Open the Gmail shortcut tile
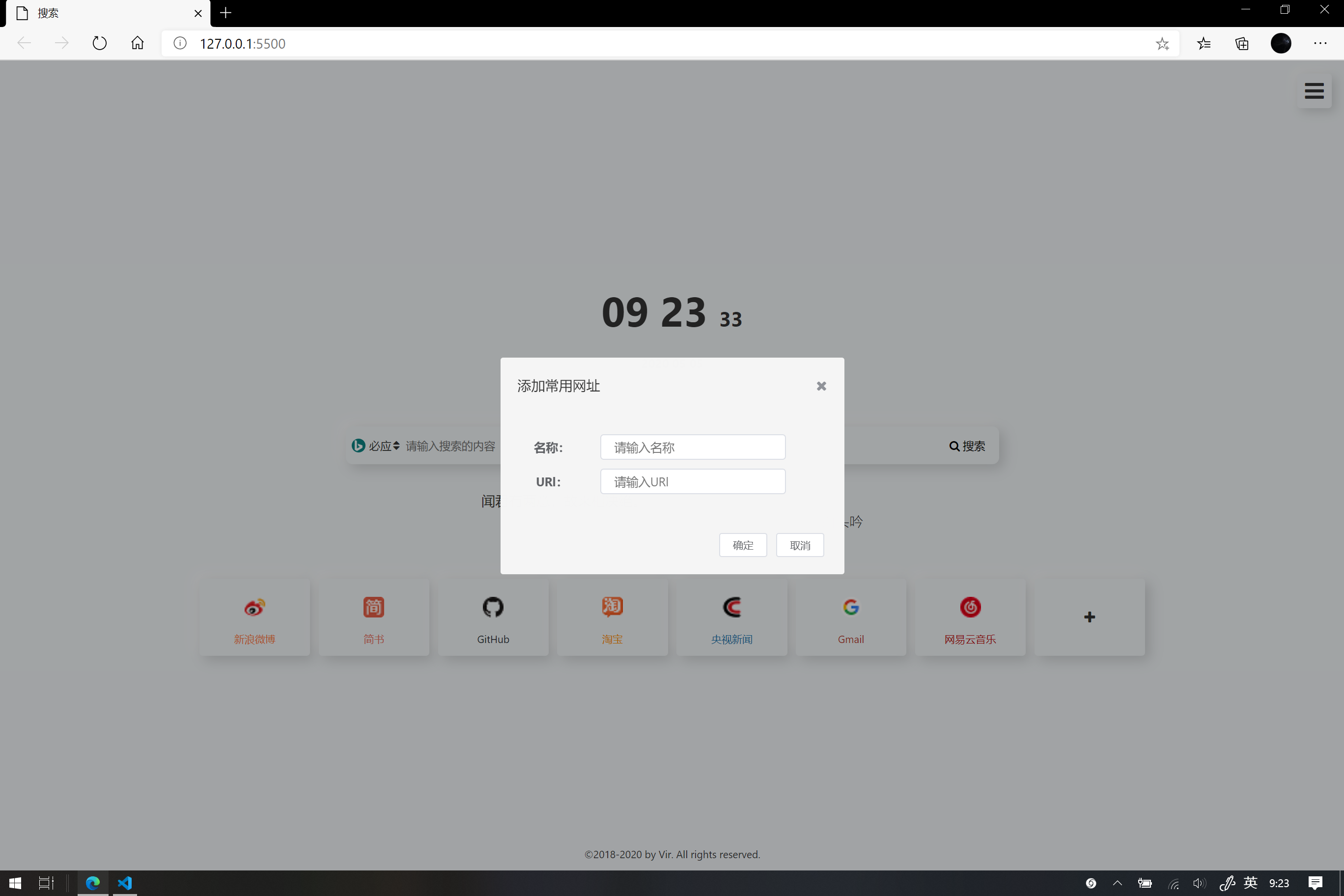 coord(850,617)
